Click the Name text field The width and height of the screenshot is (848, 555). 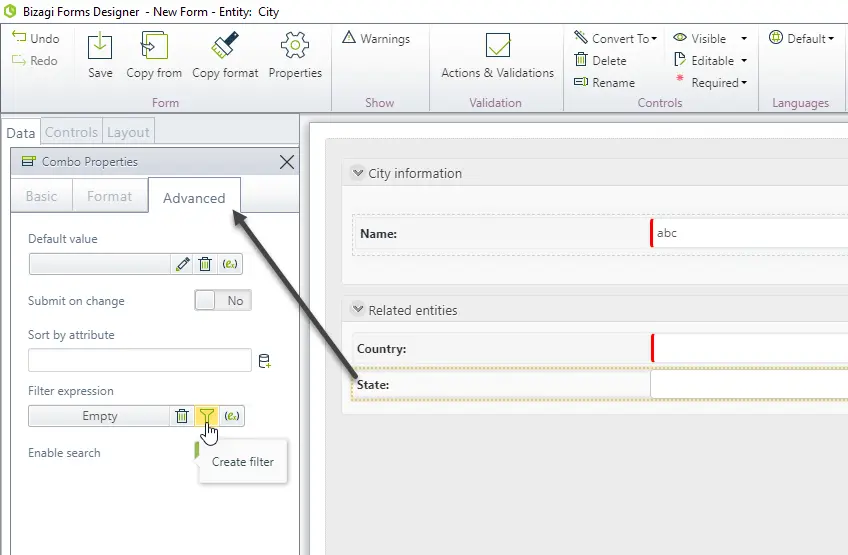750,233
